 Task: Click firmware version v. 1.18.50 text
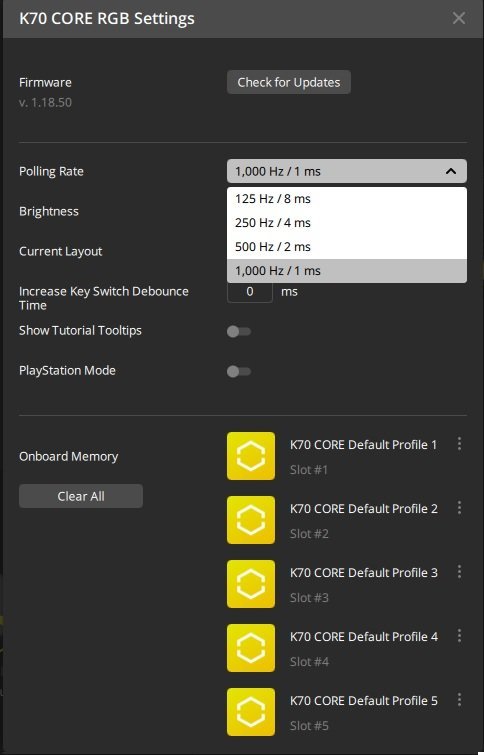[x=45, y=103]
